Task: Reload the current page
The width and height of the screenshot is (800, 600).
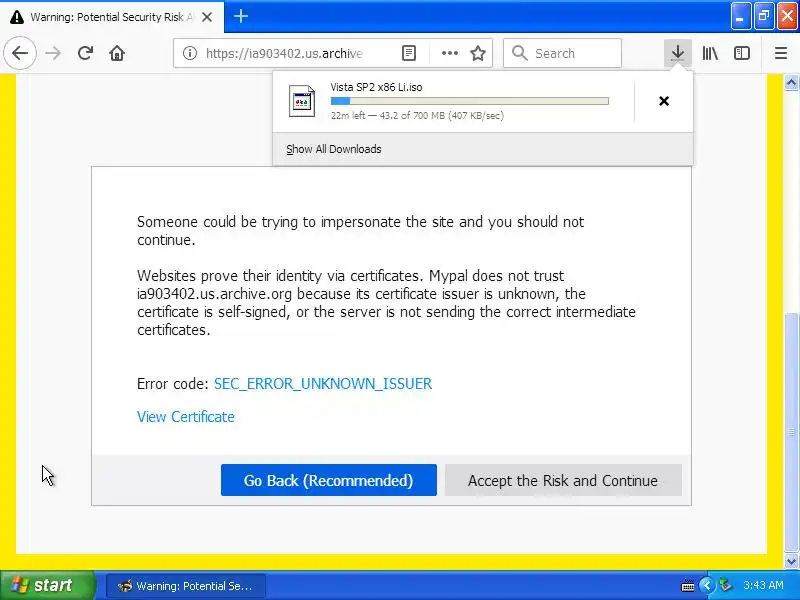Action: tap(85, 53)
